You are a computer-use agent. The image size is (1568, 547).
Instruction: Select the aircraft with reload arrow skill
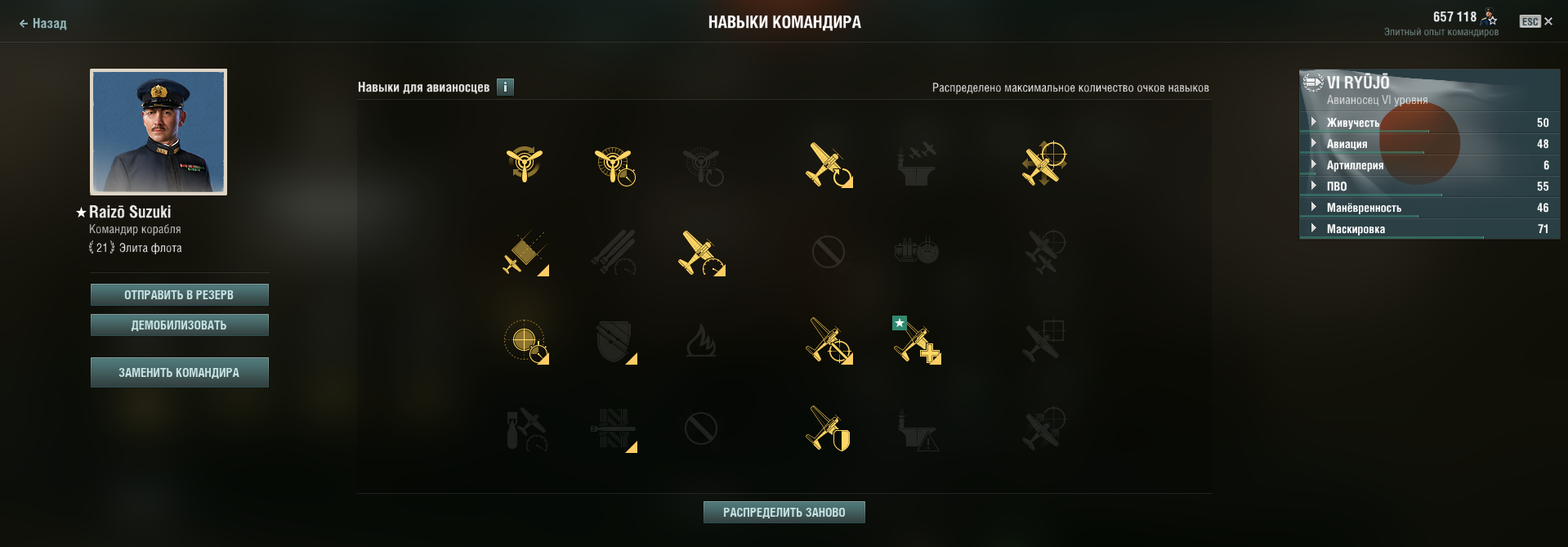click(829, 164)
